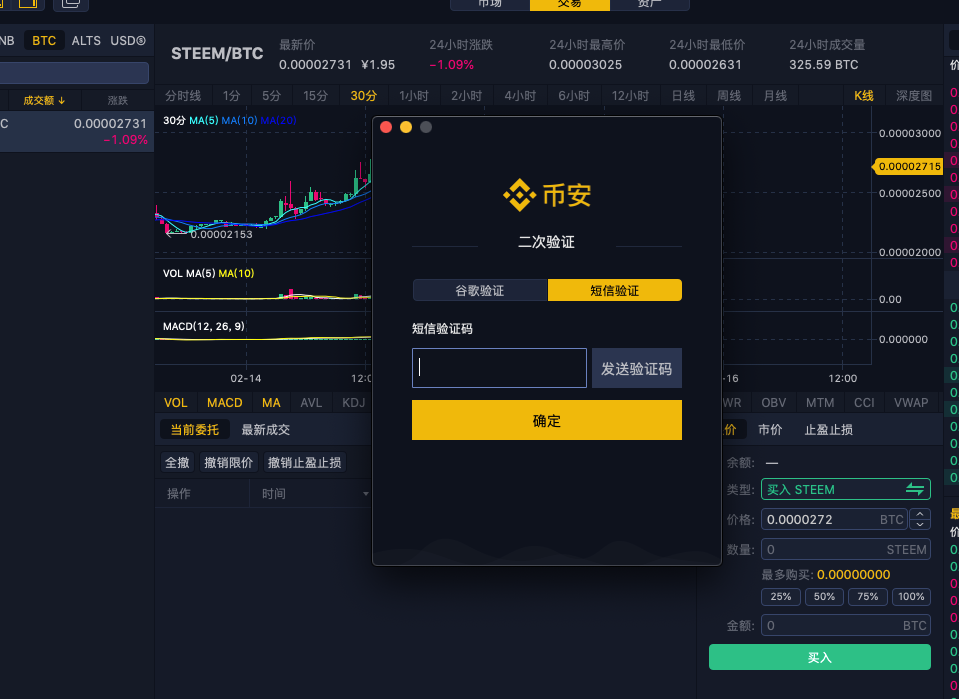
Task: Set chart interval to 1小时
Action: point(414,96)
